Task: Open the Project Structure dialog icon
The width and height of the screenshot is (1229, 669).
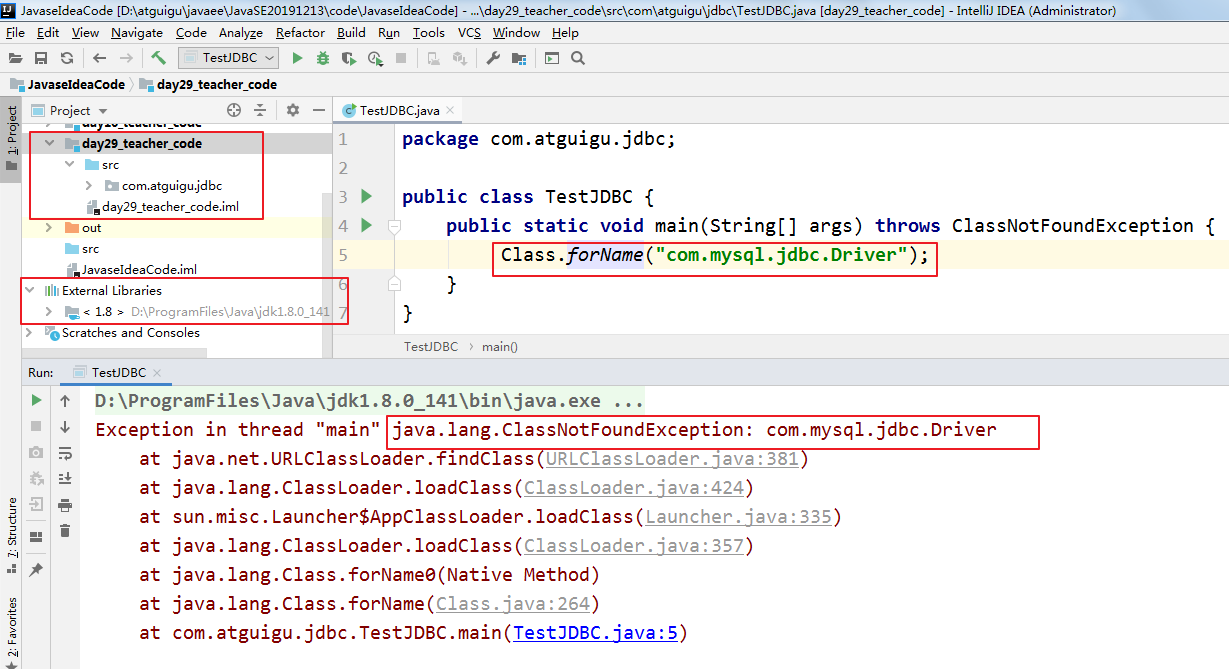Action: (518, 58)
